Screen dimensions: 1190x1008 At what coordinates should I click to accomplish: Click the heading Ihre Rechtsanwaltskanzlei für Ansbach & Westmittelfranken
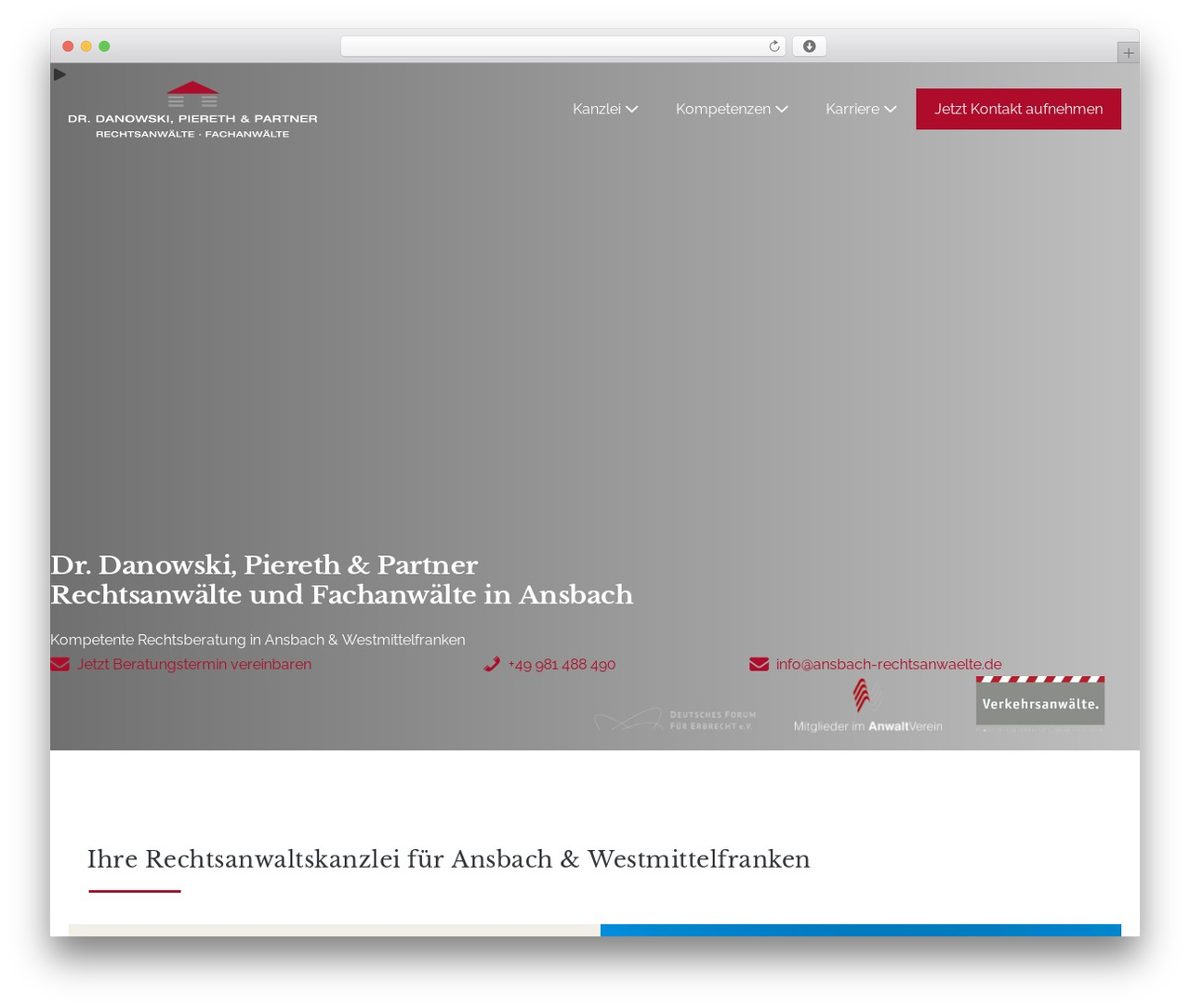[x=449, y=858]
